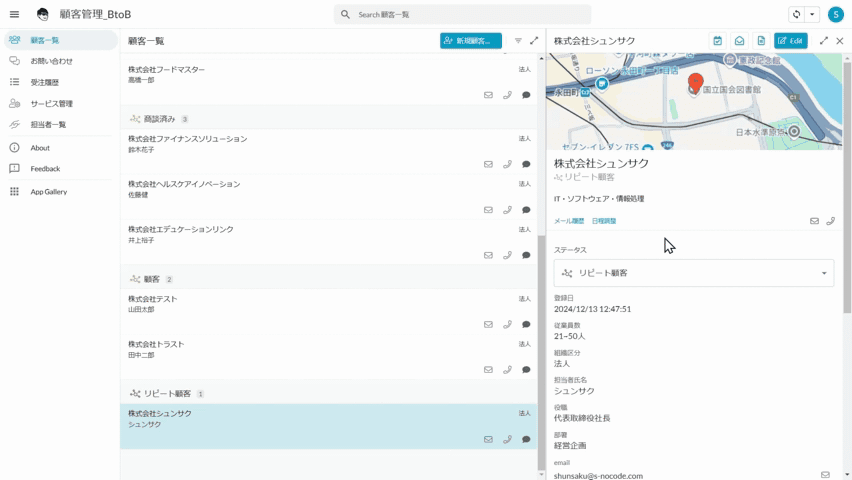This screenshot has width=852, height=480.
Task: Email 株式会社フードマスター from its row
Action: pos(488,95)
